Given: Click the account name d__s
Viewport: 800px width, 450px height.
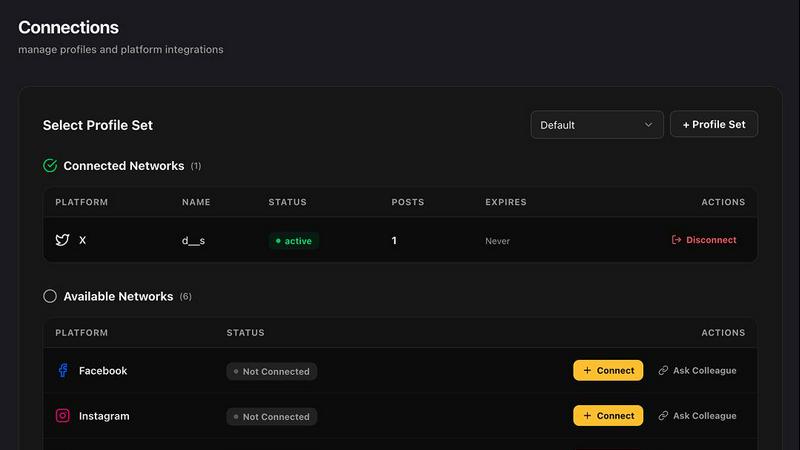Looking at the screenshot, I should point(193,240).
